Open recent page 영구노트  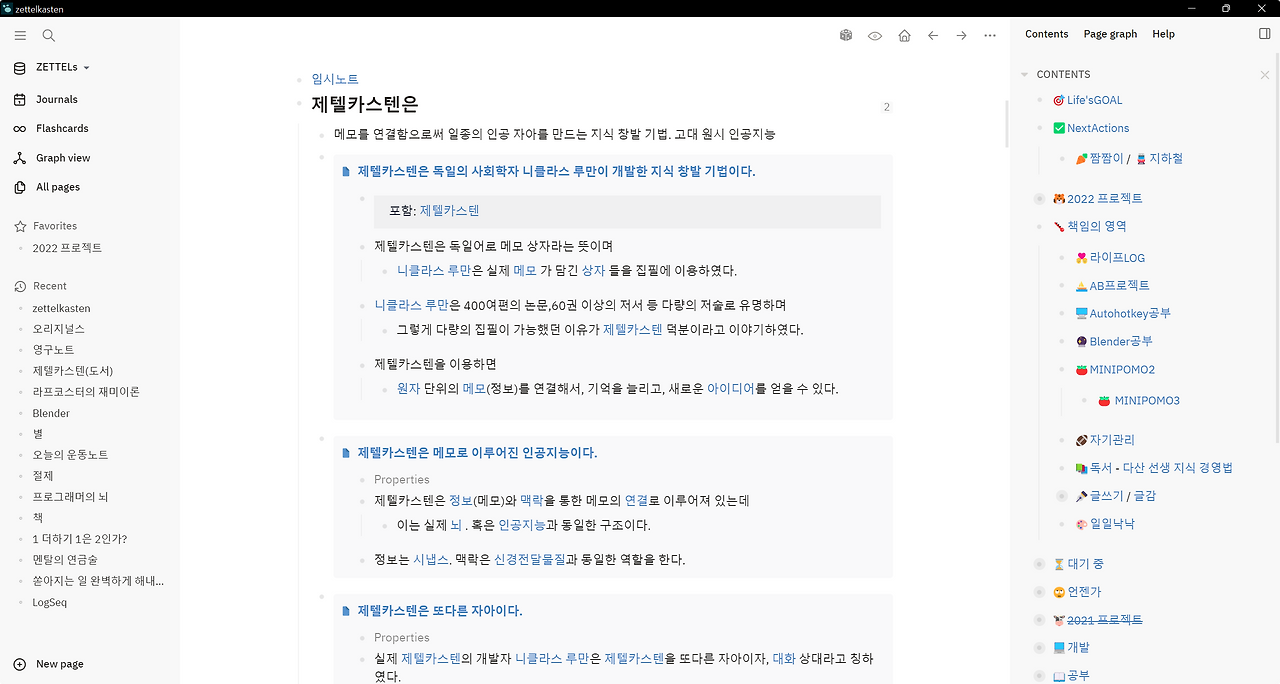pyautogui.click(x=53, y=350)
